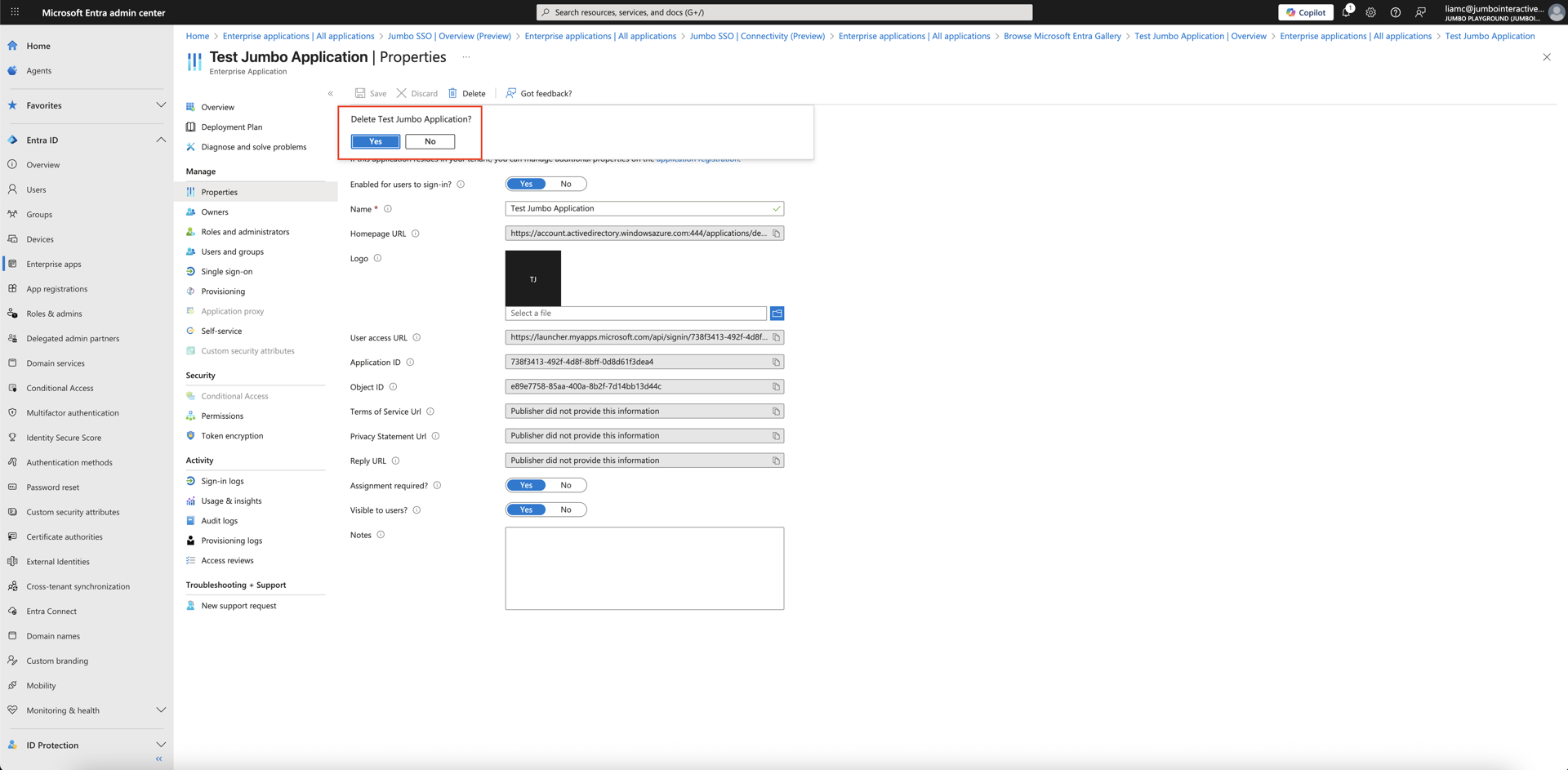Open settings gear icon in header
This screenshot has height=770, width=1568.
click(x=1371, y=12)
